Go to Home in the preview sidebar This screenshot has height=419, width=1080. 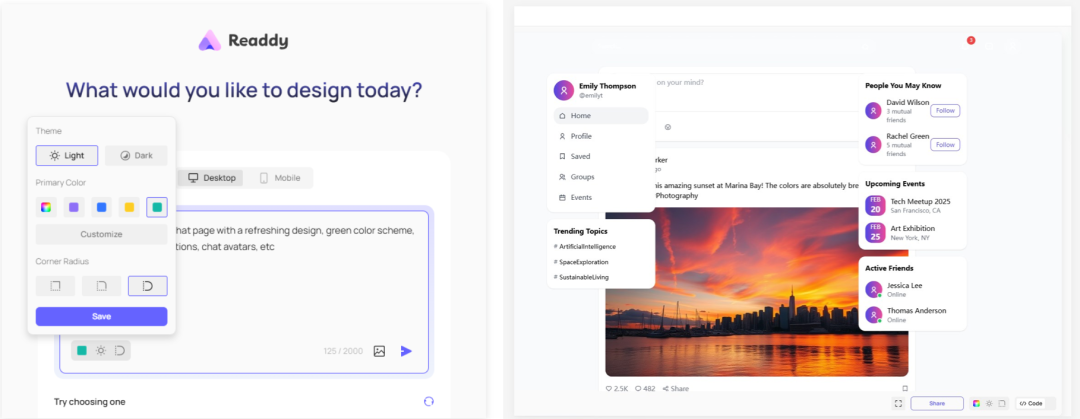tap(601, 116)
